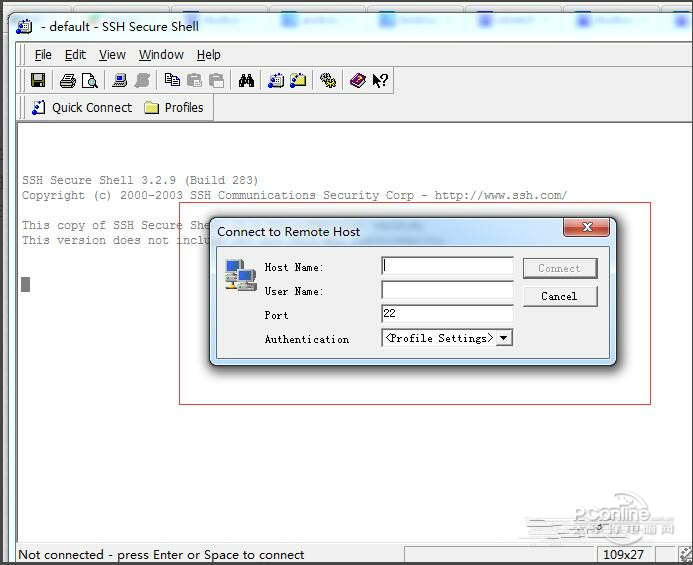Open the Window menu
The width and height of the screenshot is (693, 565).
pyautogui.click(x=161, y=55)
